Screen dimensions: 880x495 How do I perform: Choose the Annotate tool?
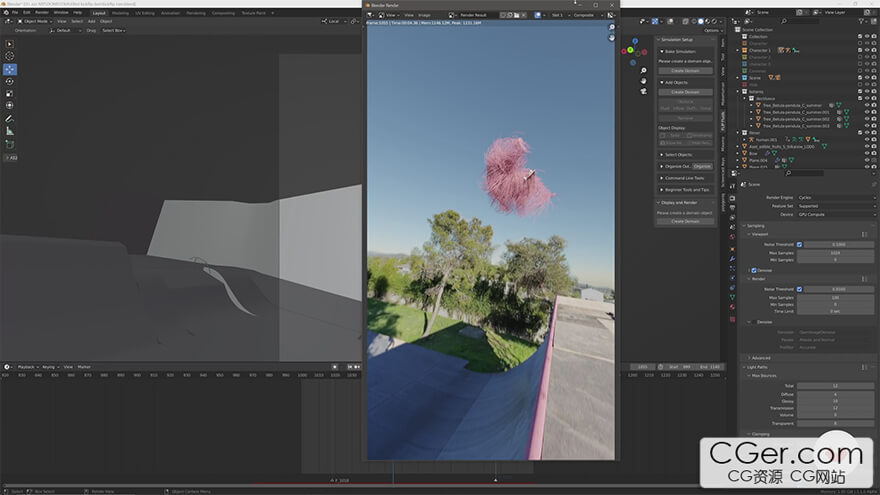tap(10, 118)
